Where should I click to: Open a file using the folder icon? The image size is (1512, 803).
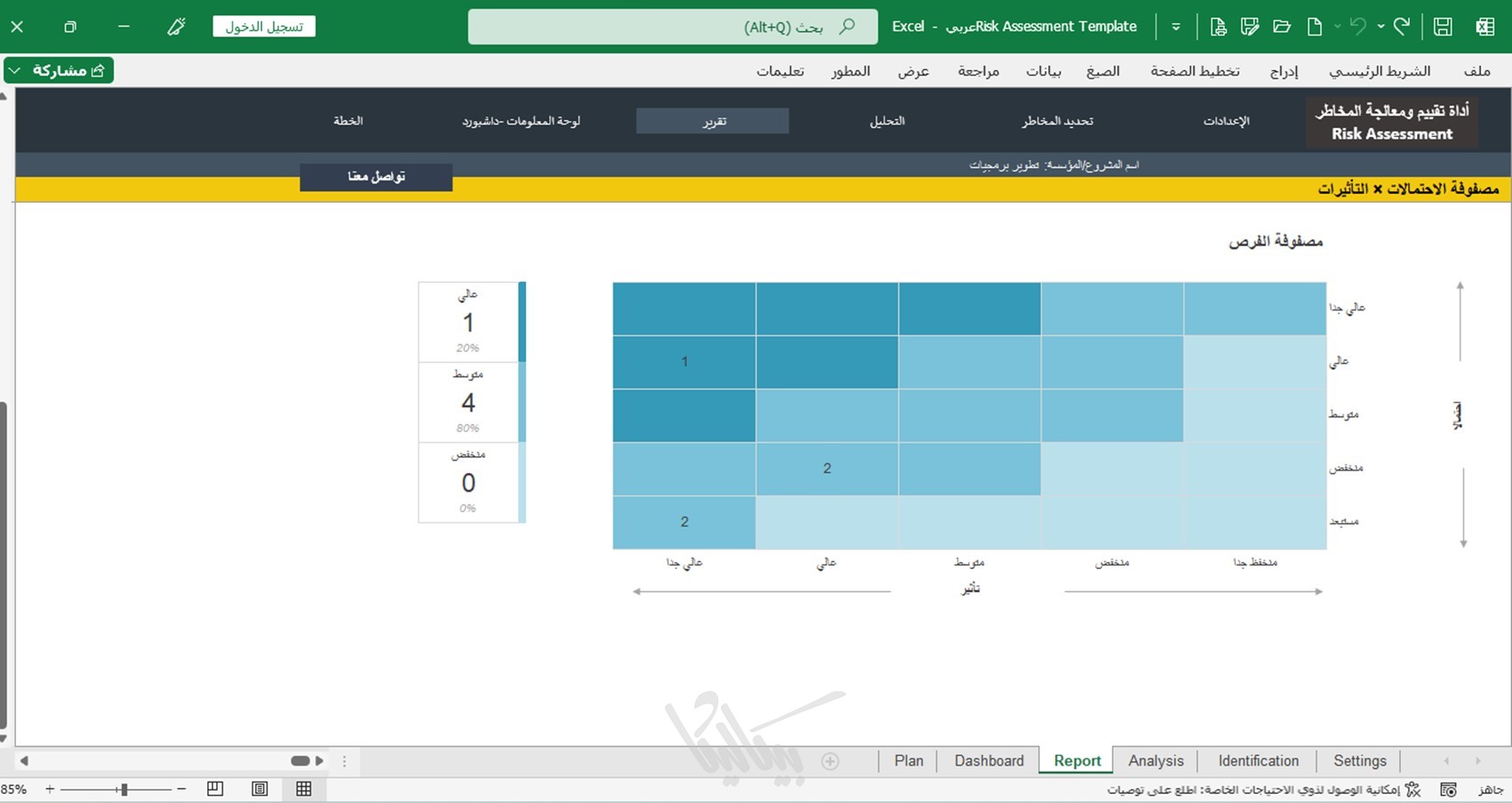[x=1282, y=27]
